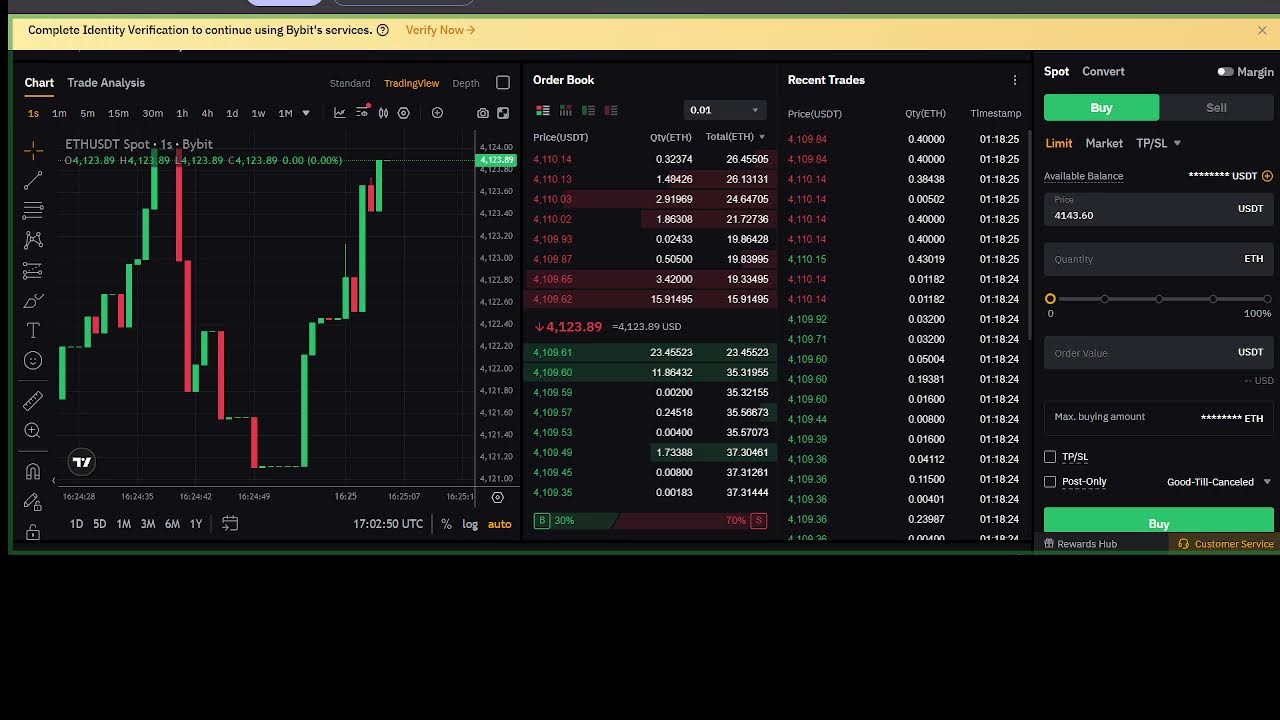
Task: Toggle percent scale on chart
Action: pos(446,524)
